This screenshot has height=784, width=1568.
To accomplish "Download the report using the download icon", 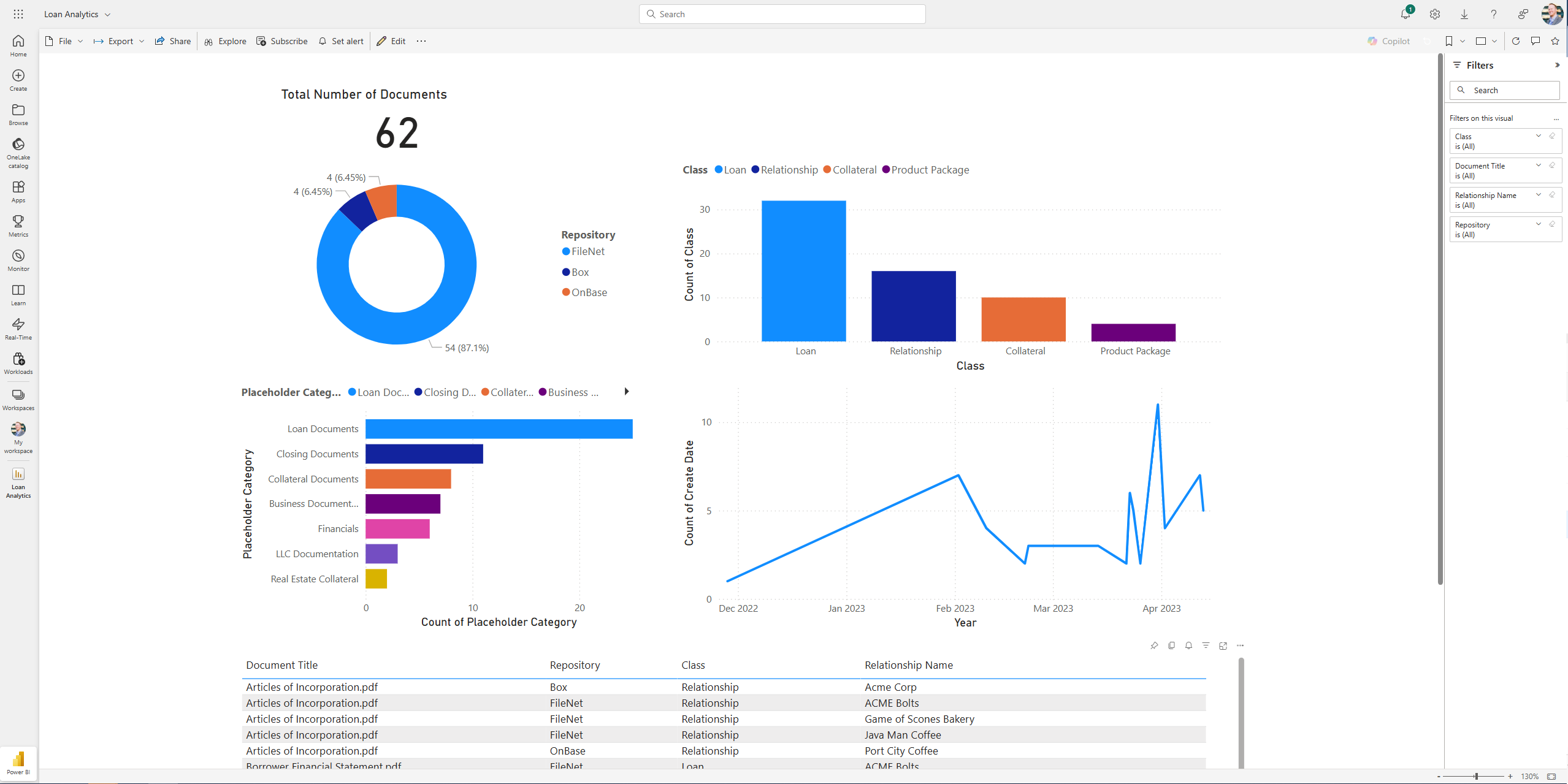I will click(x=1464, y=13).
